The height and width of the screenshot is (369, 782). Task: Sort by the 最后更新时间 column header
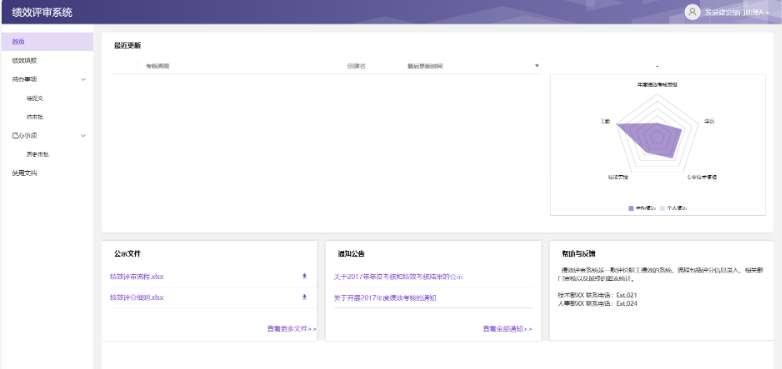pos(425,66)
